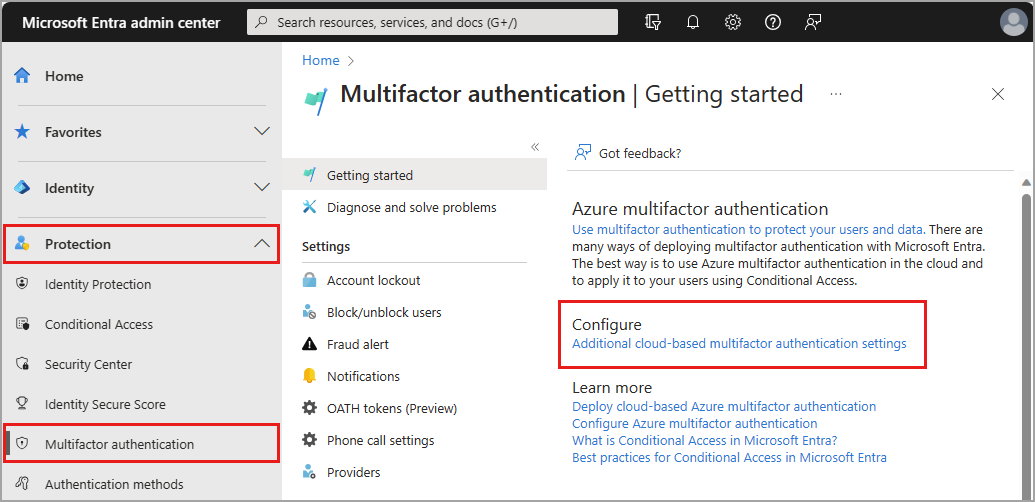Click the Home breadcrumb link
The image size is (1035, 502).
click(x=321, y=60)
